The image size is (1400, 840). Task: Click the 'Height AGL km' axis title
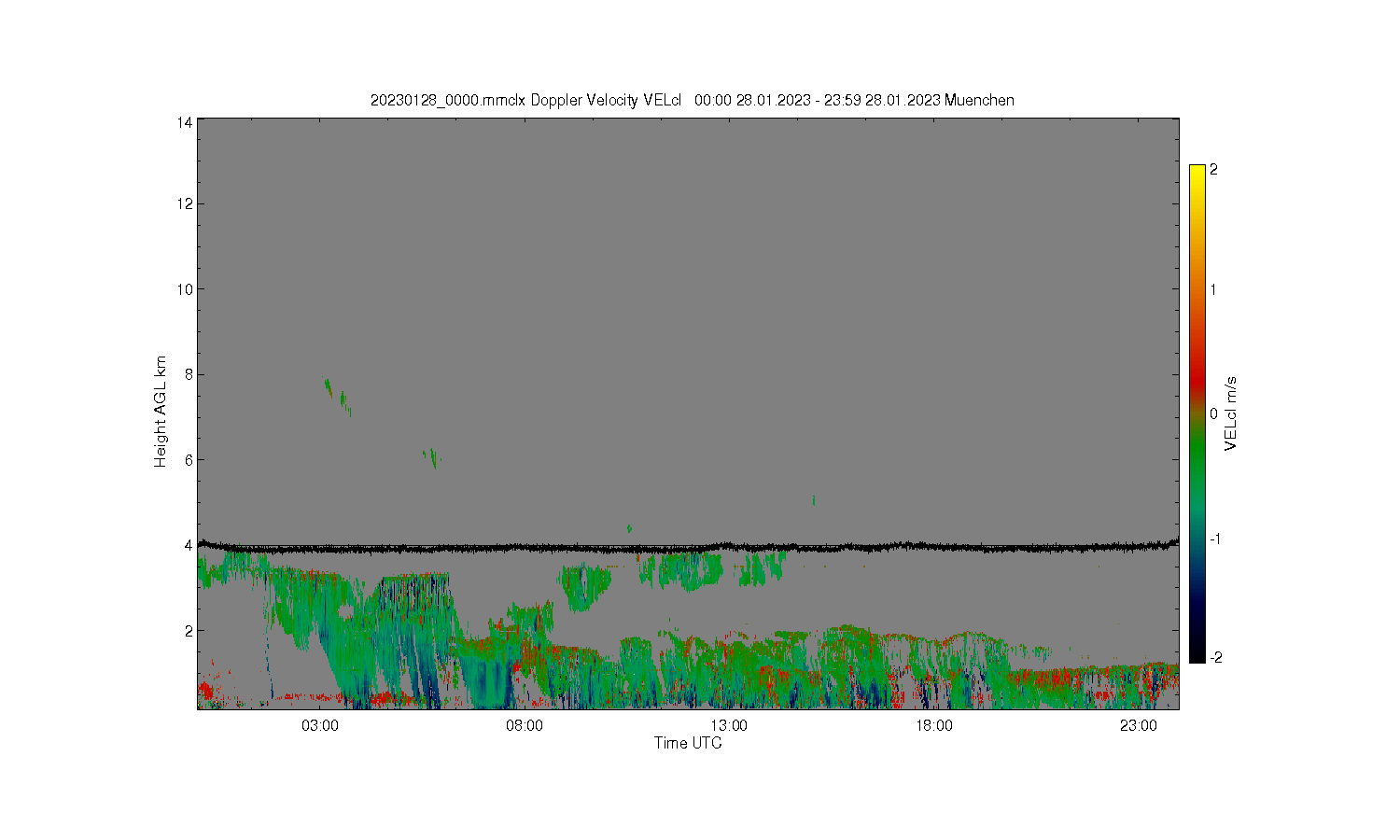click(x=161, y=412)
